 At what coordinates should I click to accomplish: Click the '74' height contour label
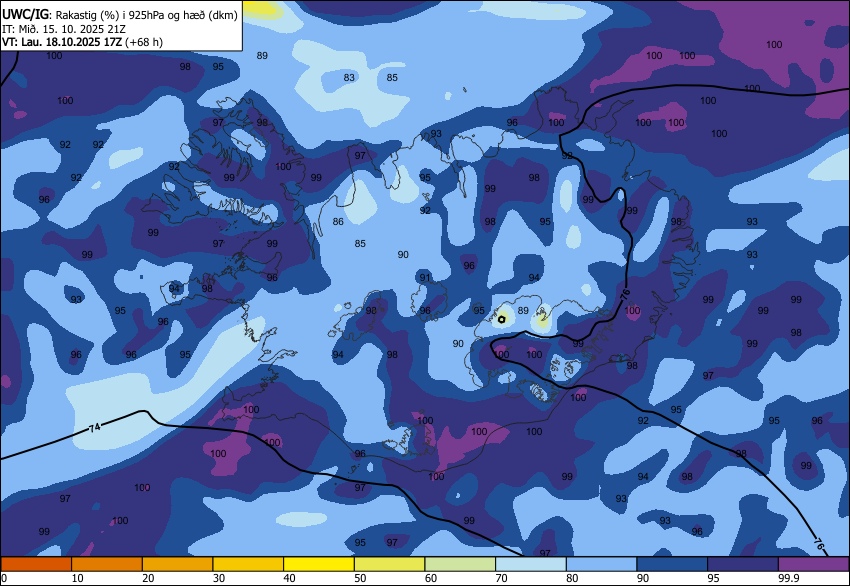[x=94, y=428]
